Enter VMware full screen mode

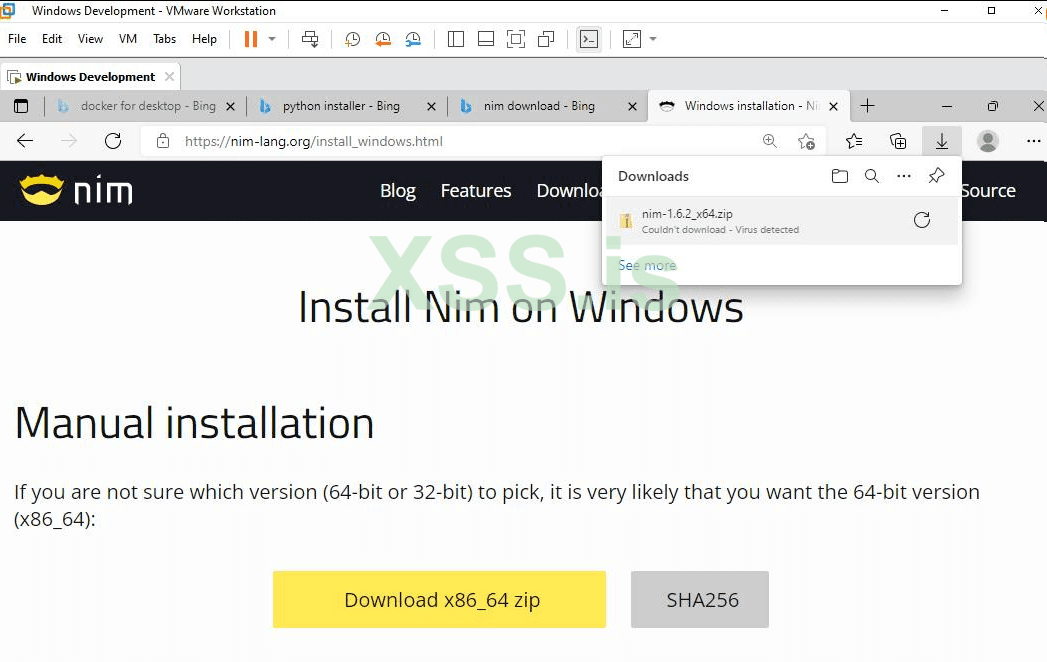(x=516, y=39)
